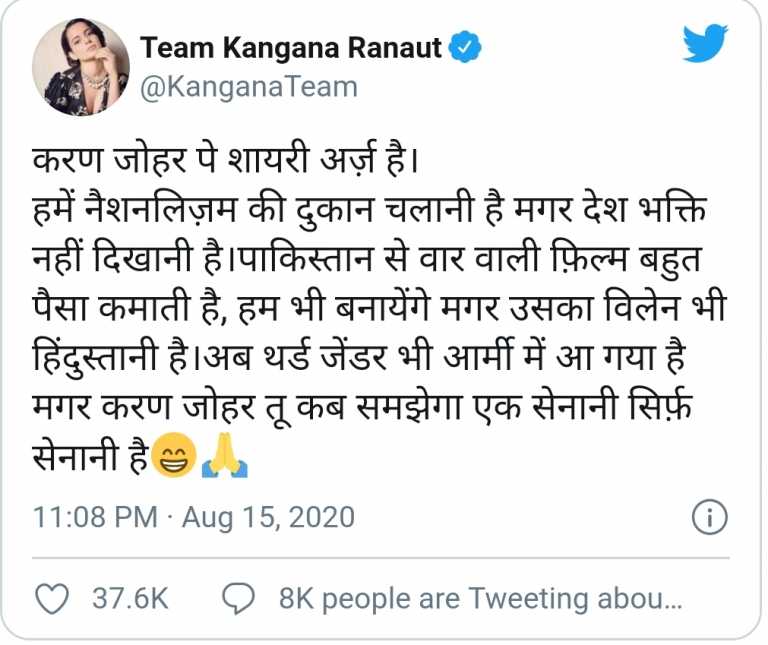
Task: Visit the @KanganaTeam handle
Action: 249,87
